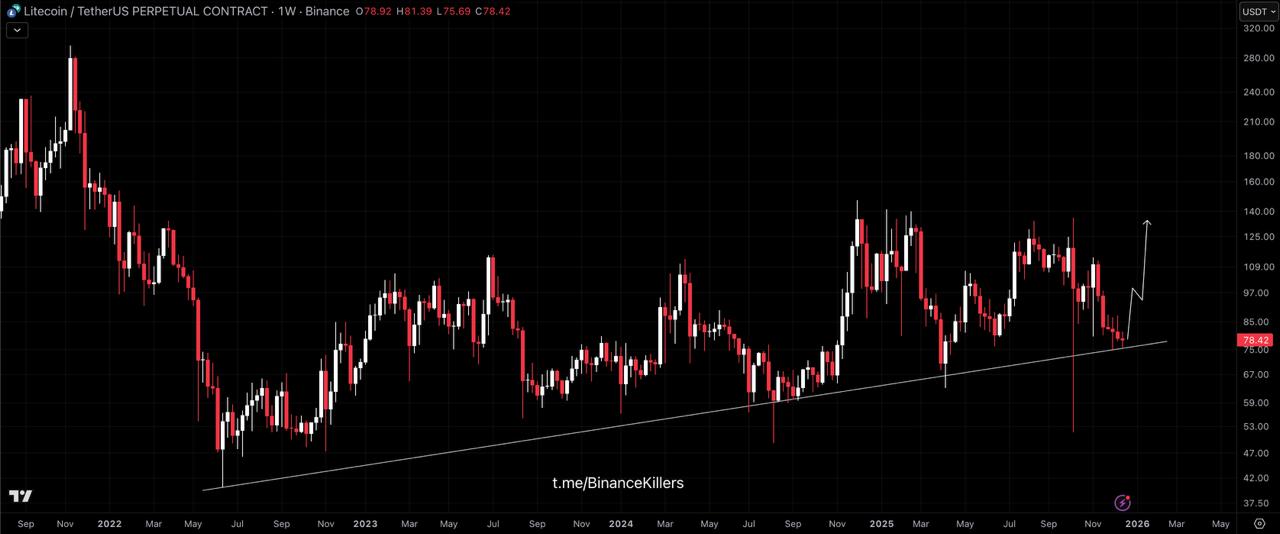Image resolution: width=1280 pixels, height=534 pixels.
Task: Click the 2024 label on time axis
Action: click(x=620, y=523)
